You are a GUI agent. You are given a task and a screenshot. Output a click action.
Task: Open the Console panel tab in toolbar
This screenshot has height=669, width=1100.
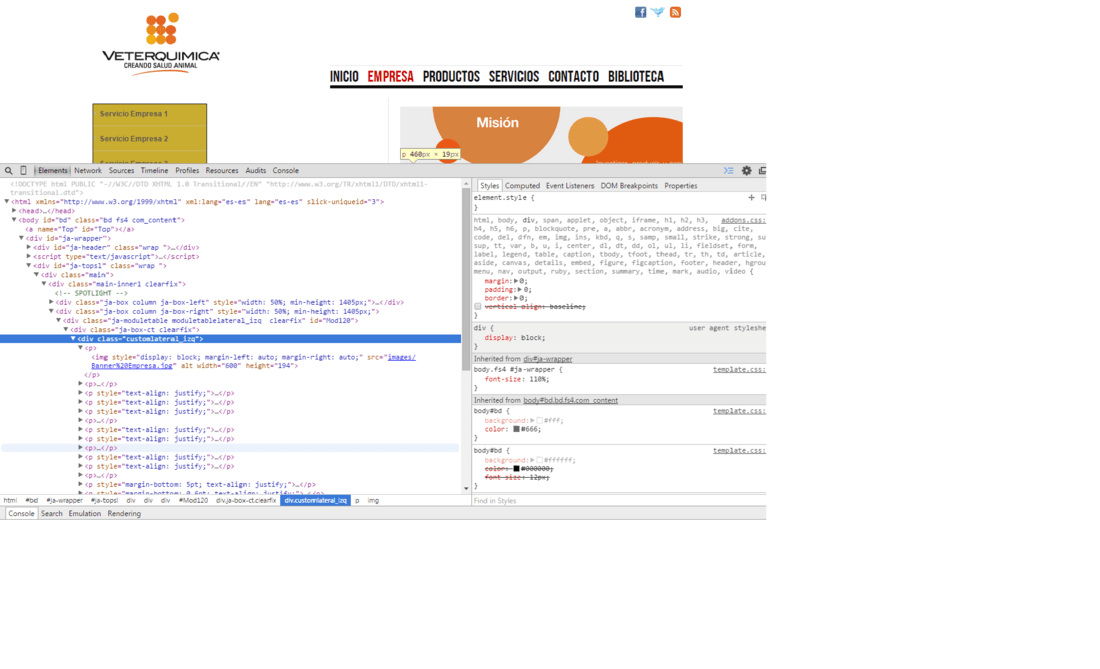point(286,170)
